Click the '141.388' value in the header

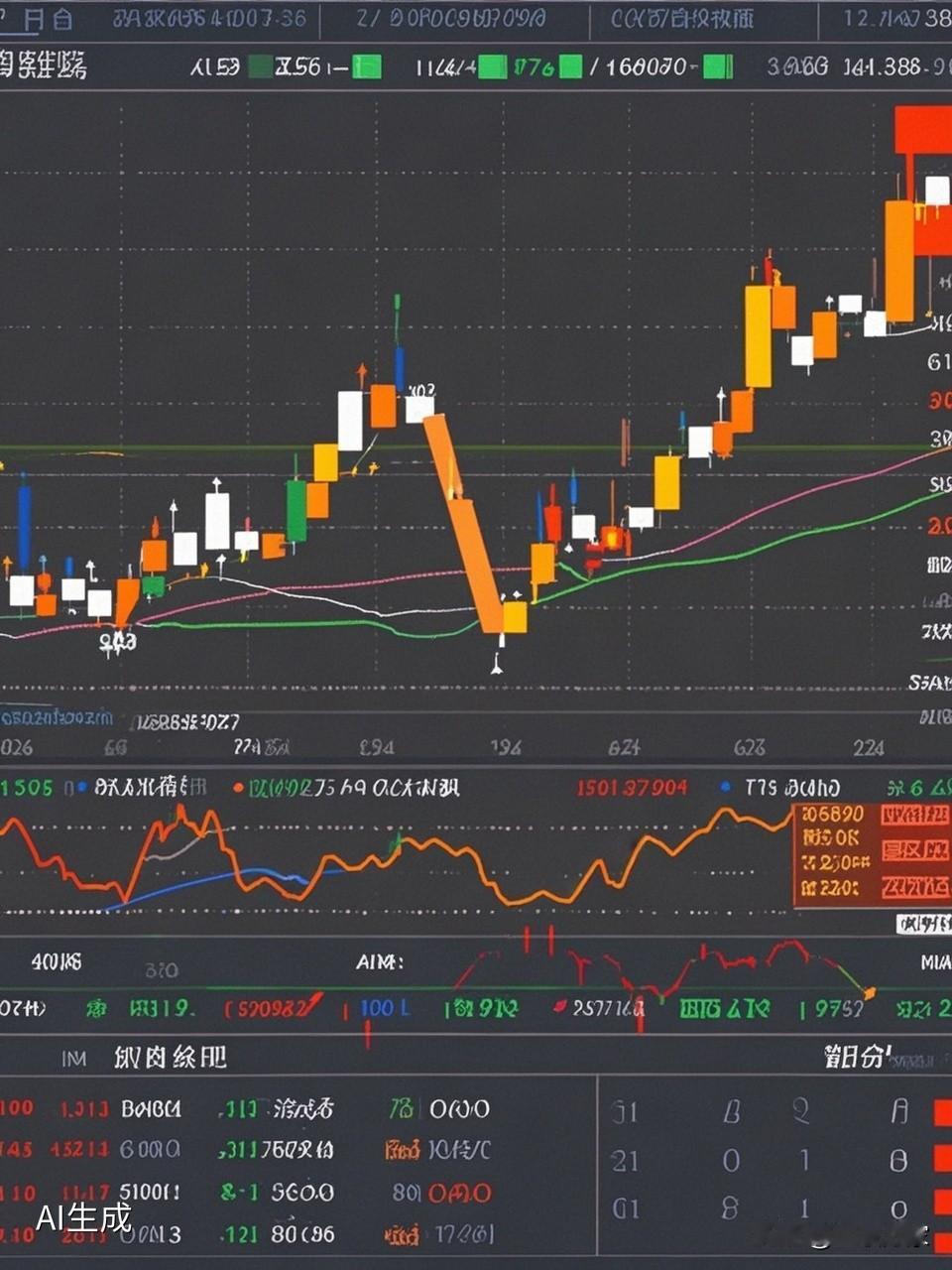pos(882,66)
